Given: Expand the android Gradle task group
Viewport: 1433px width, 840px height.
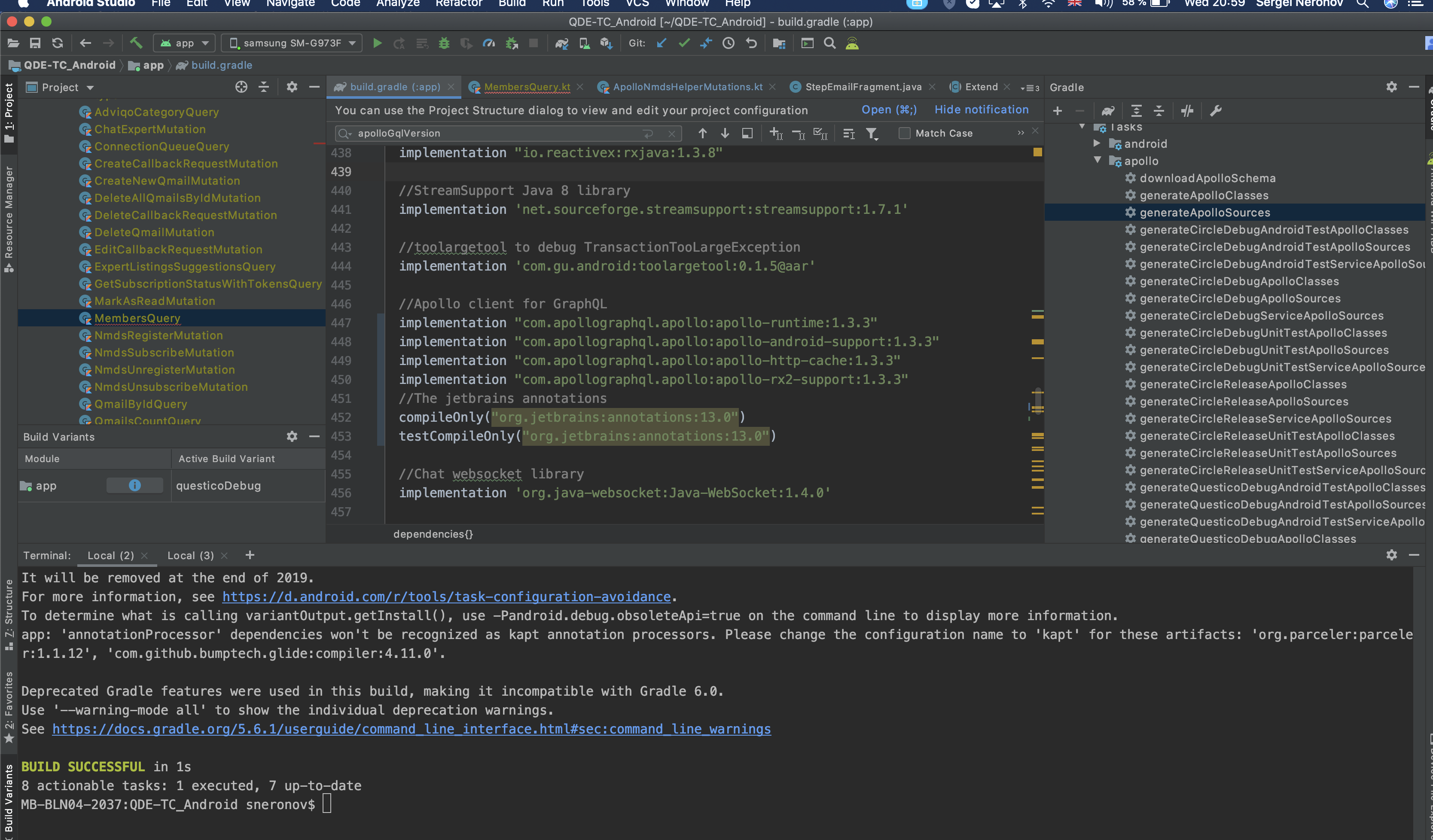Looking at the screenshot, I should coord(1097,144).
